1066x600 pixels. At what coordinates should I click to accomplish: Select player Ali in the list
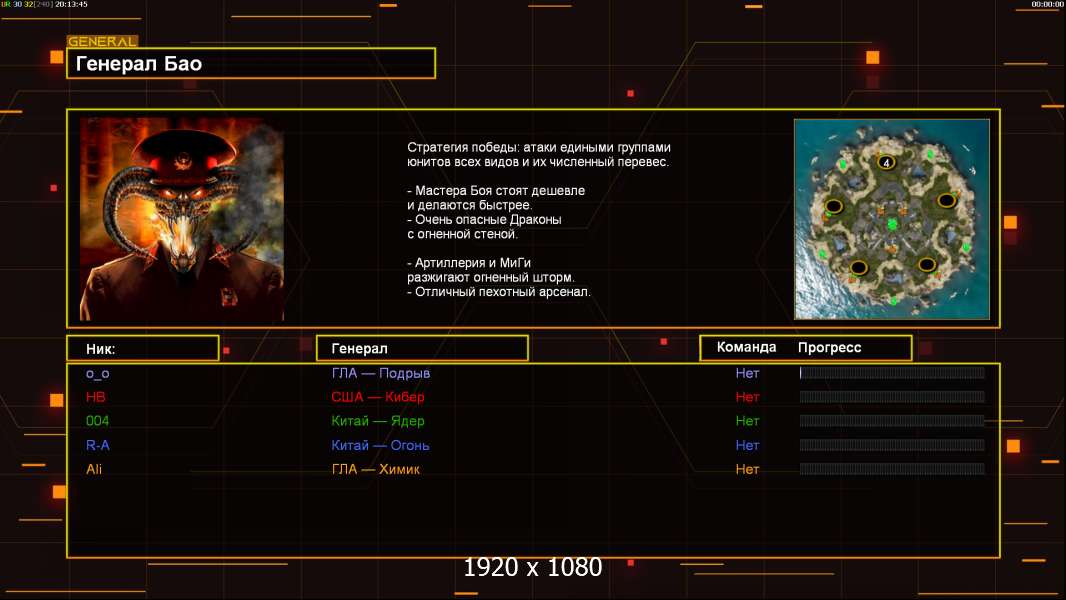coord(94,469)
